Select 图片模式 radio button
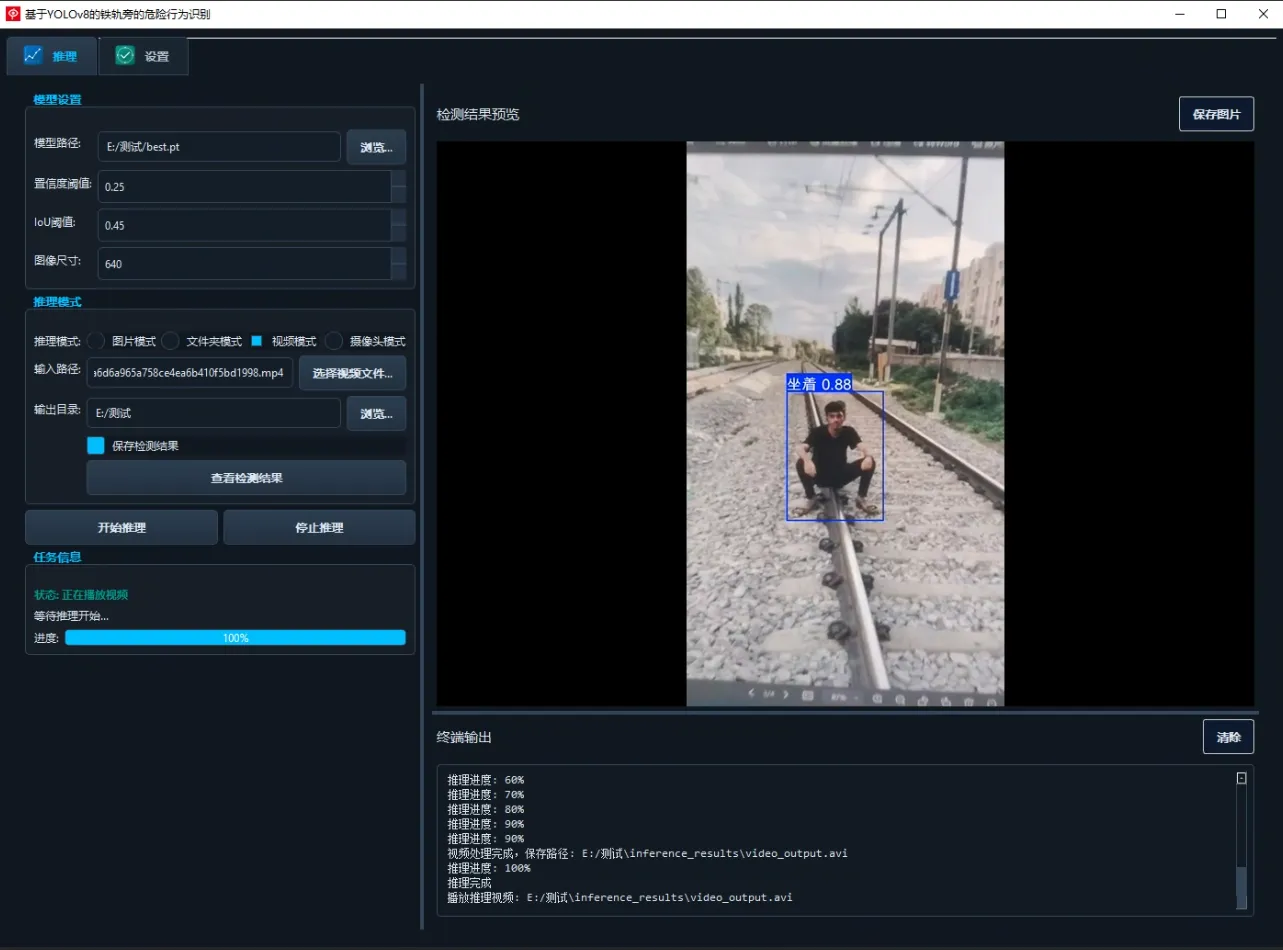Viewport: 1283px width, 950px height. pyautogui.click(x=97, y=341)
